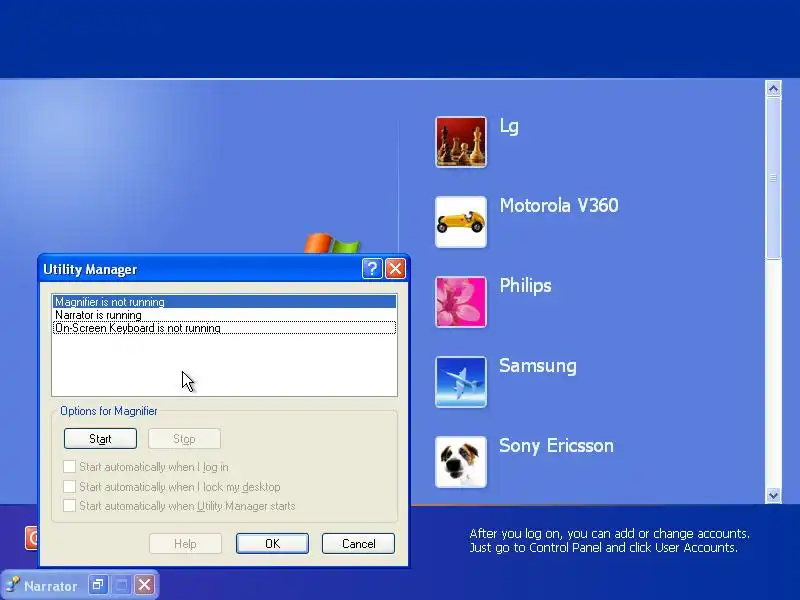800x600 pixels.
Task: Toggle 'Start automatically when I log in'
Action: tap(69, 467)
